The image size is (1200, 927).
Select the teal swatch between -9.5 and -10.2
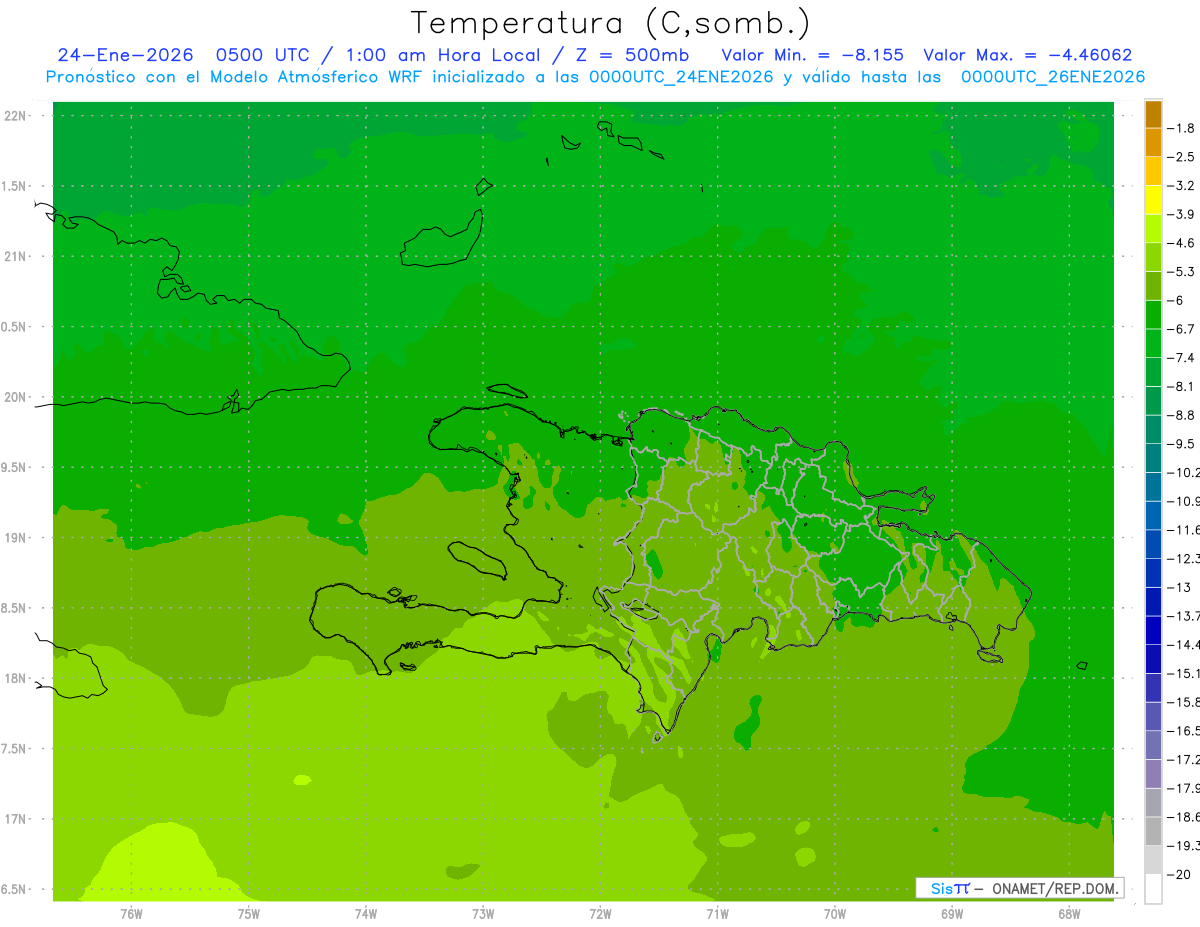click(1153, 458)
